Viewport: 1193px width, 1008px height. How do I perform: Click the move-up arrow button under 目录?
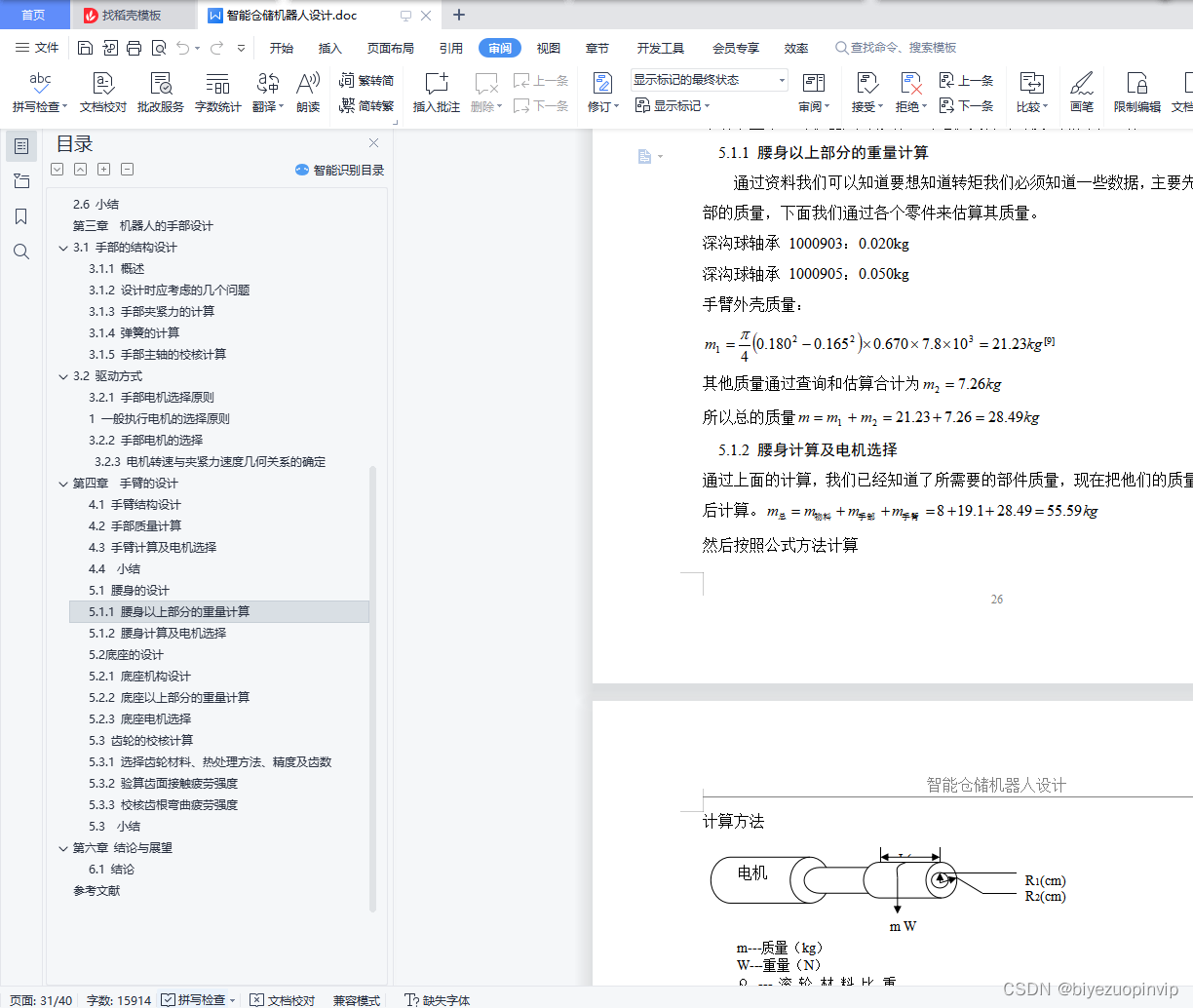[81, 170]
